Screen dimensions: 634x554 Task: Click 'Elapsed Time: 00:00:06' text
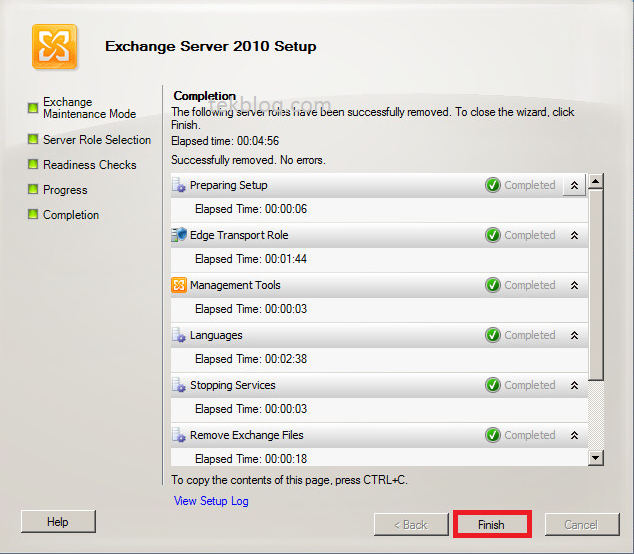[x=251, y=209]
